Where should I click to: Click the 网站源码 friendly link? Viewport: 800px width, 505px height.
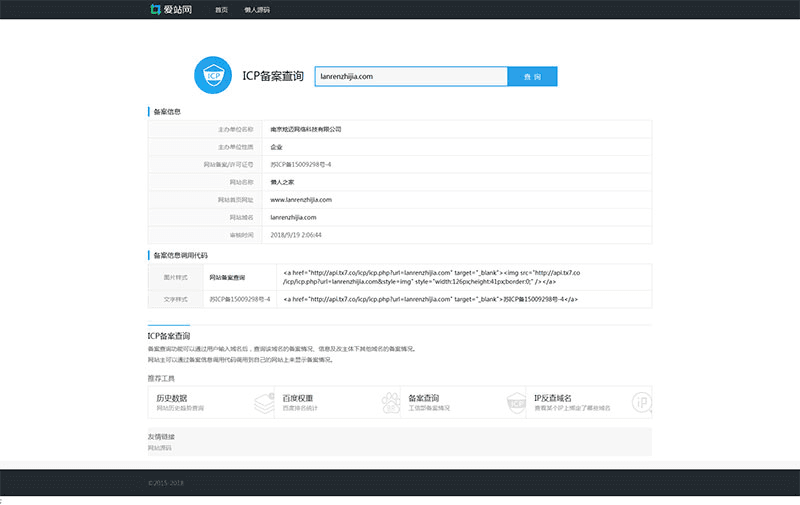(x=160, y=447)
